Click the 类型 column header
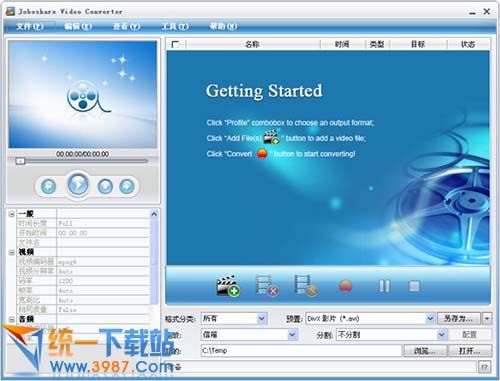Image resolution: width=500 pixels, height=381 pixels. point(377,44)
